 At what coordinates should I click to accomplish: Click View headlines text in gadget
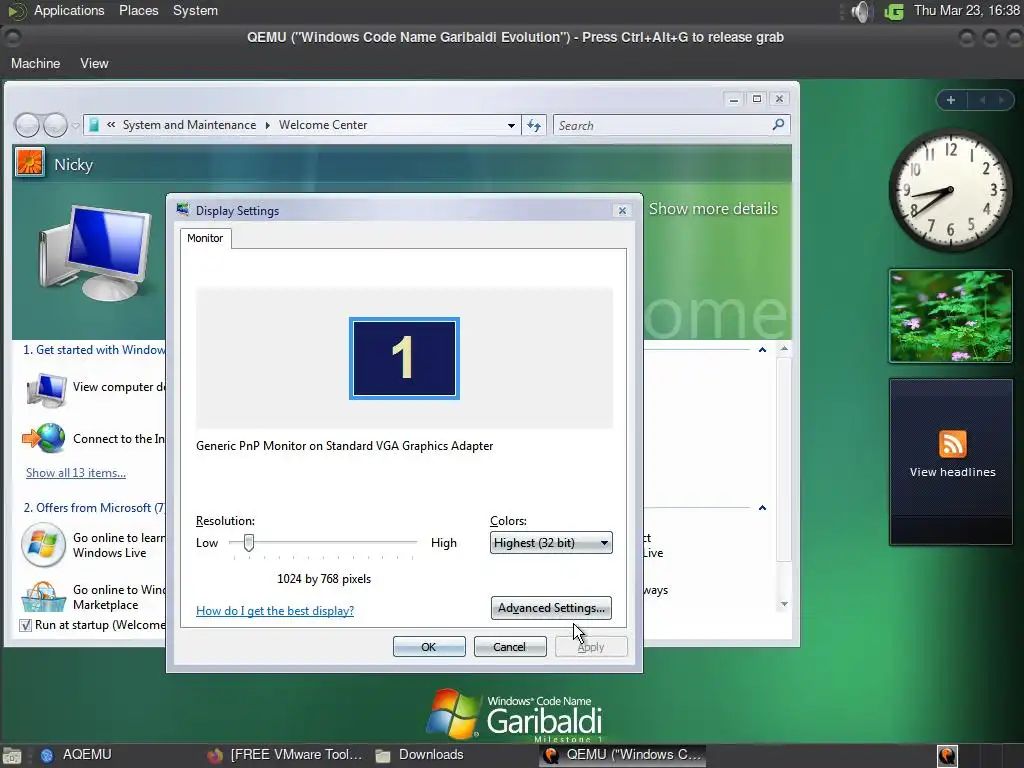coord(953,472)
